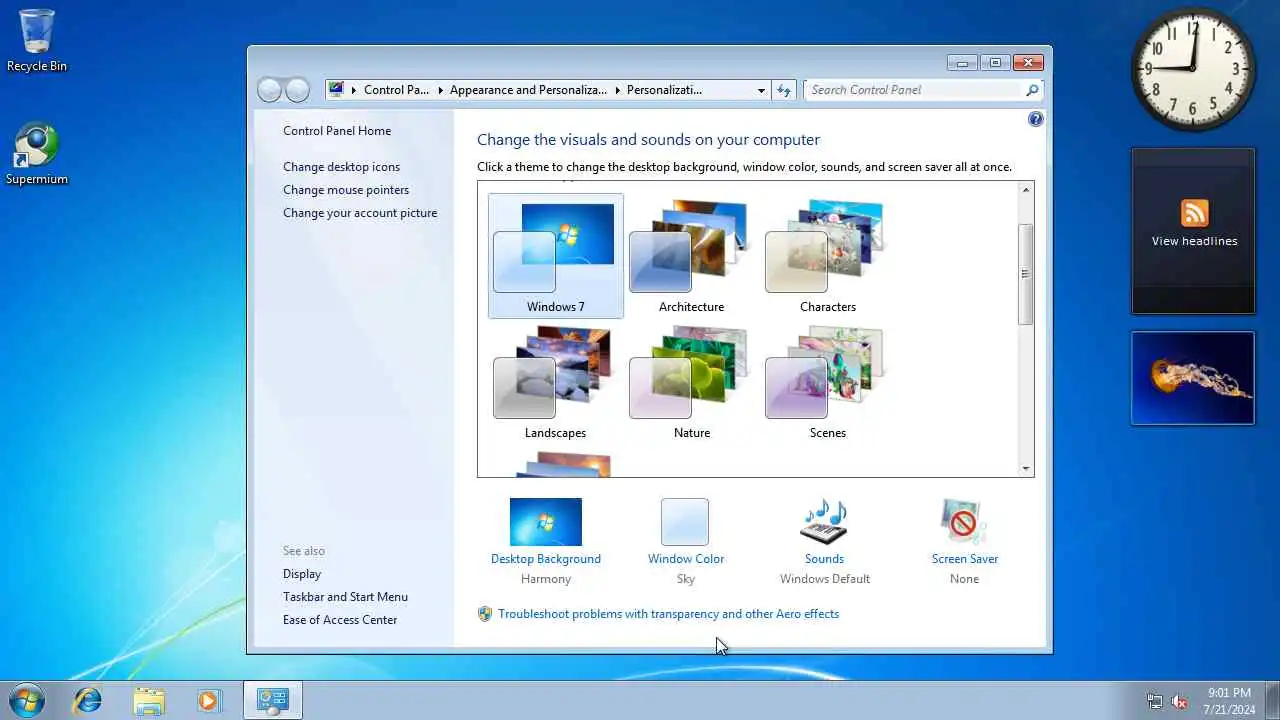Select the Windows 7 theme
This screenshot has width=1280, height=720.
556,256
